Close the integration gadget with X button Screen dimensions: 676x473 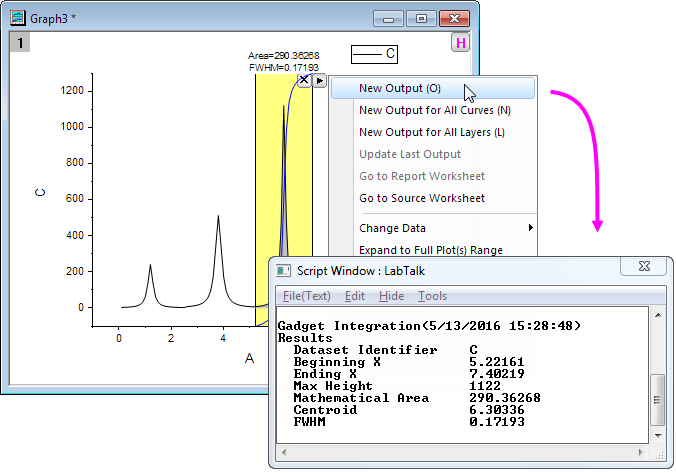(x=304, y=80)
